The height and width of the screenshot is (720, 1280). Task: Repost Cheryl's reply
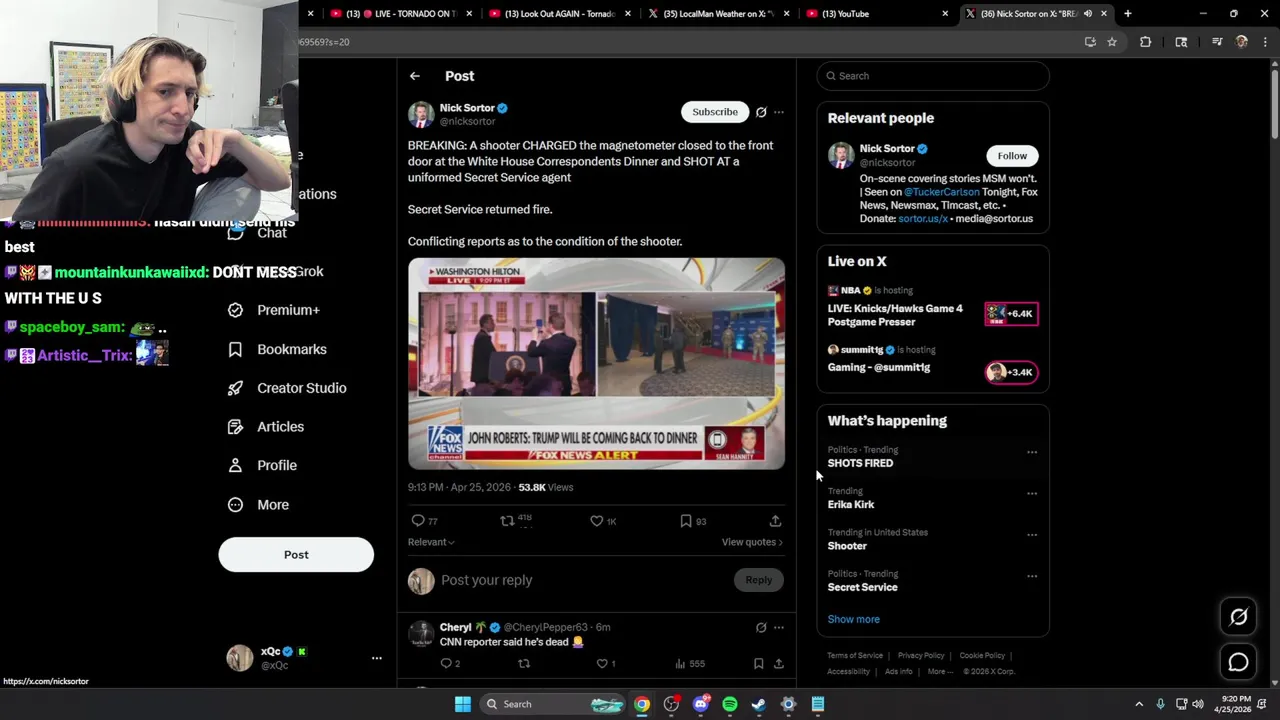[x=524, y=663]
